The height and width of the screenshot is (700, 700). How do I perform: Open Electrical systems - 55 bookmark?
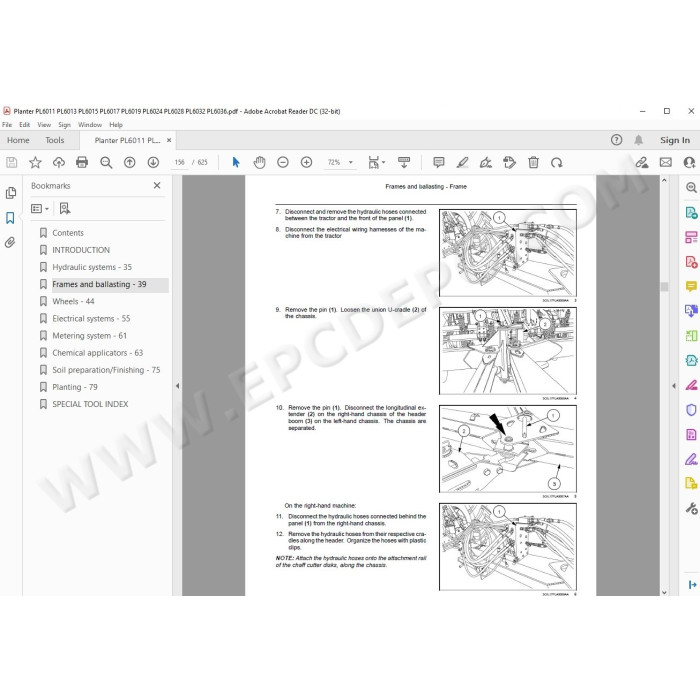(x=91, y=319)
